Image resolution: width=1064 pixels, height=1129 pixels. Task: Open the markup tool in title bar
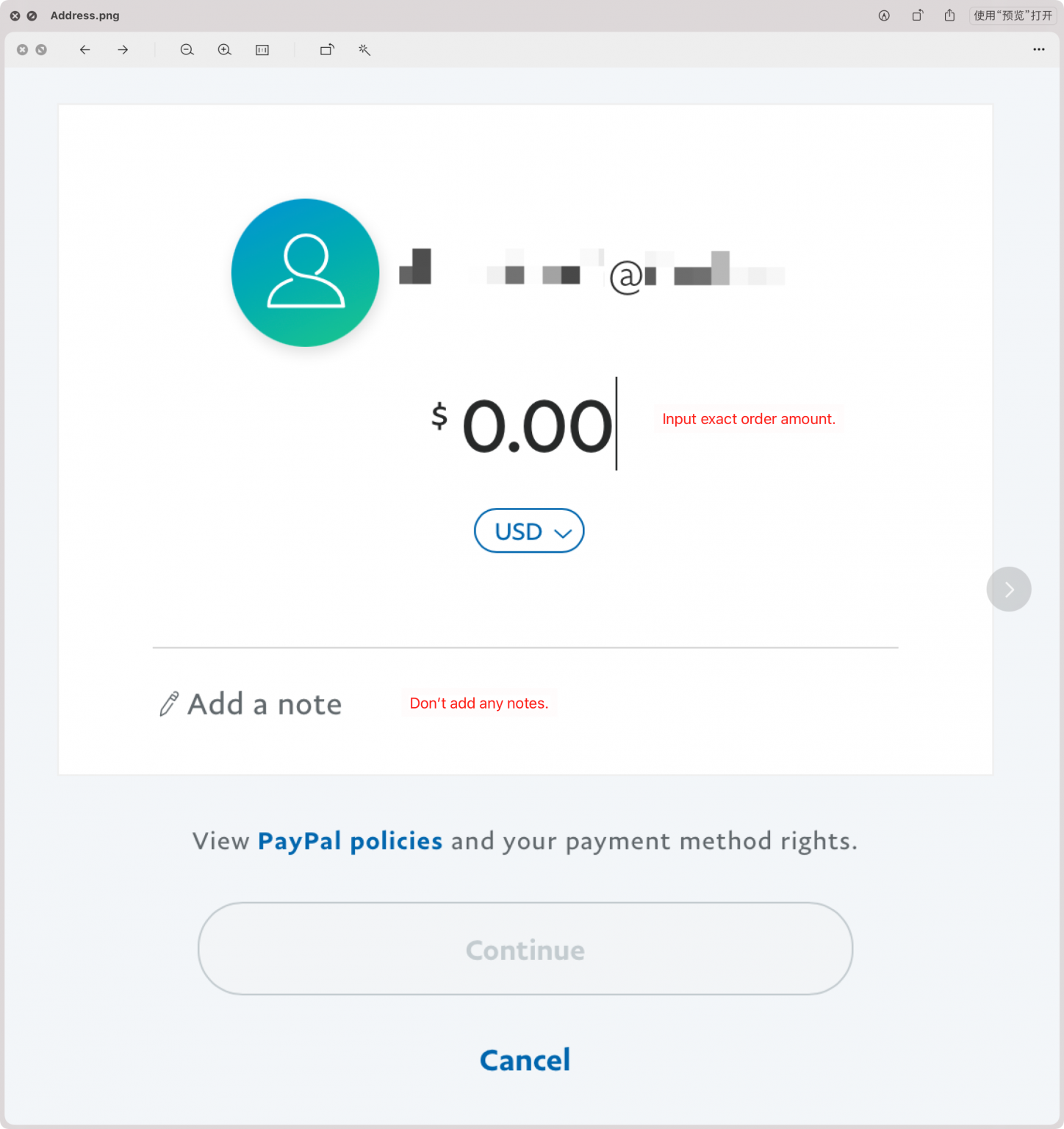[x=884, y=15]
